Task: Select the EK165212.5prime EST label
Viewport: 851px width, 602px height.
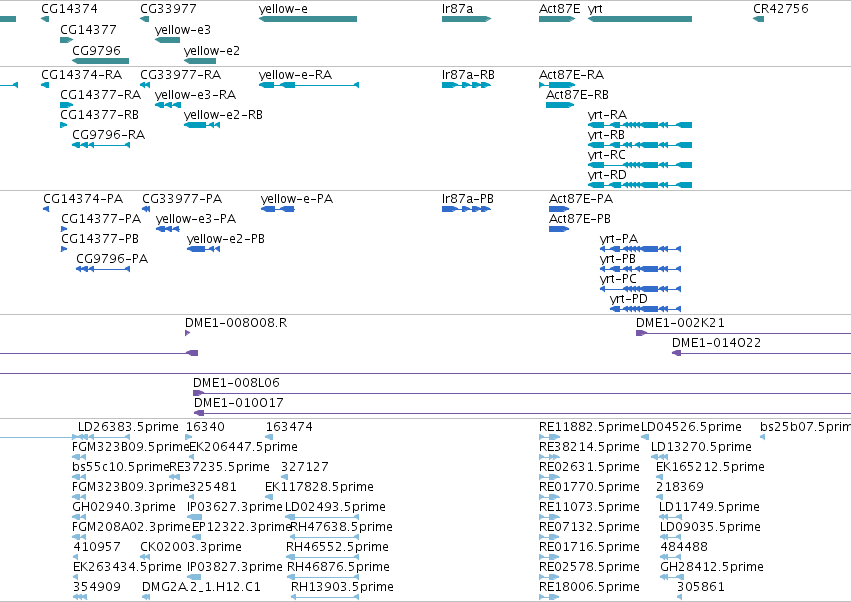Action: [x=710, y=466]
